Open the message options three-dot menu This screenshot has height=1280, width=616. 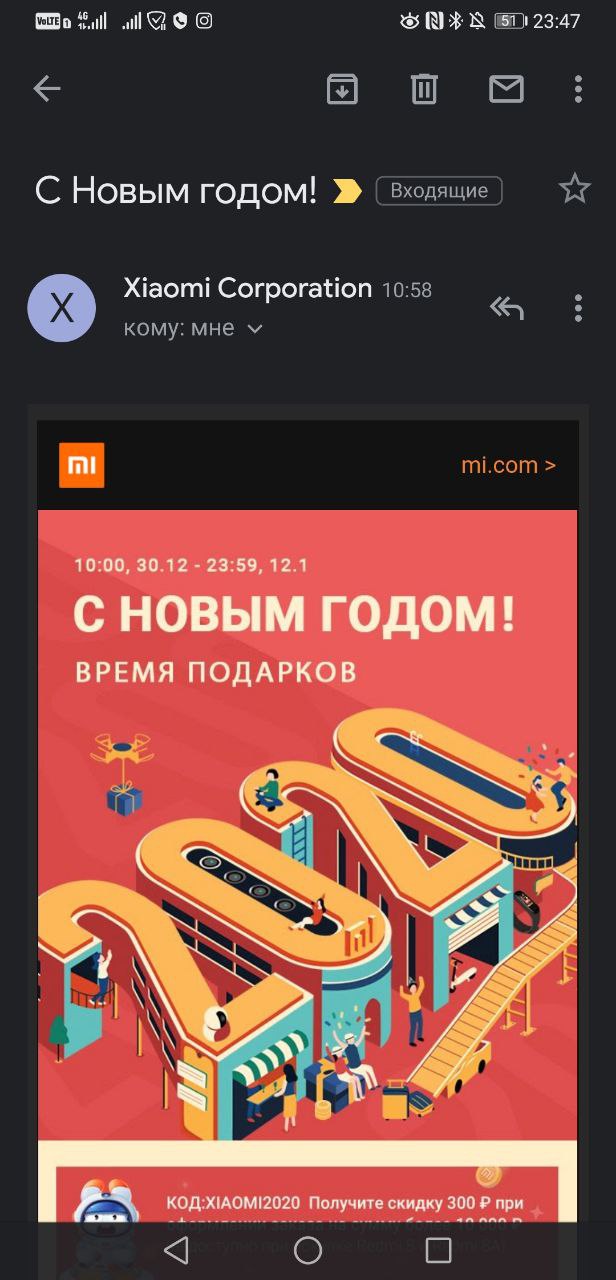point(578,308)
